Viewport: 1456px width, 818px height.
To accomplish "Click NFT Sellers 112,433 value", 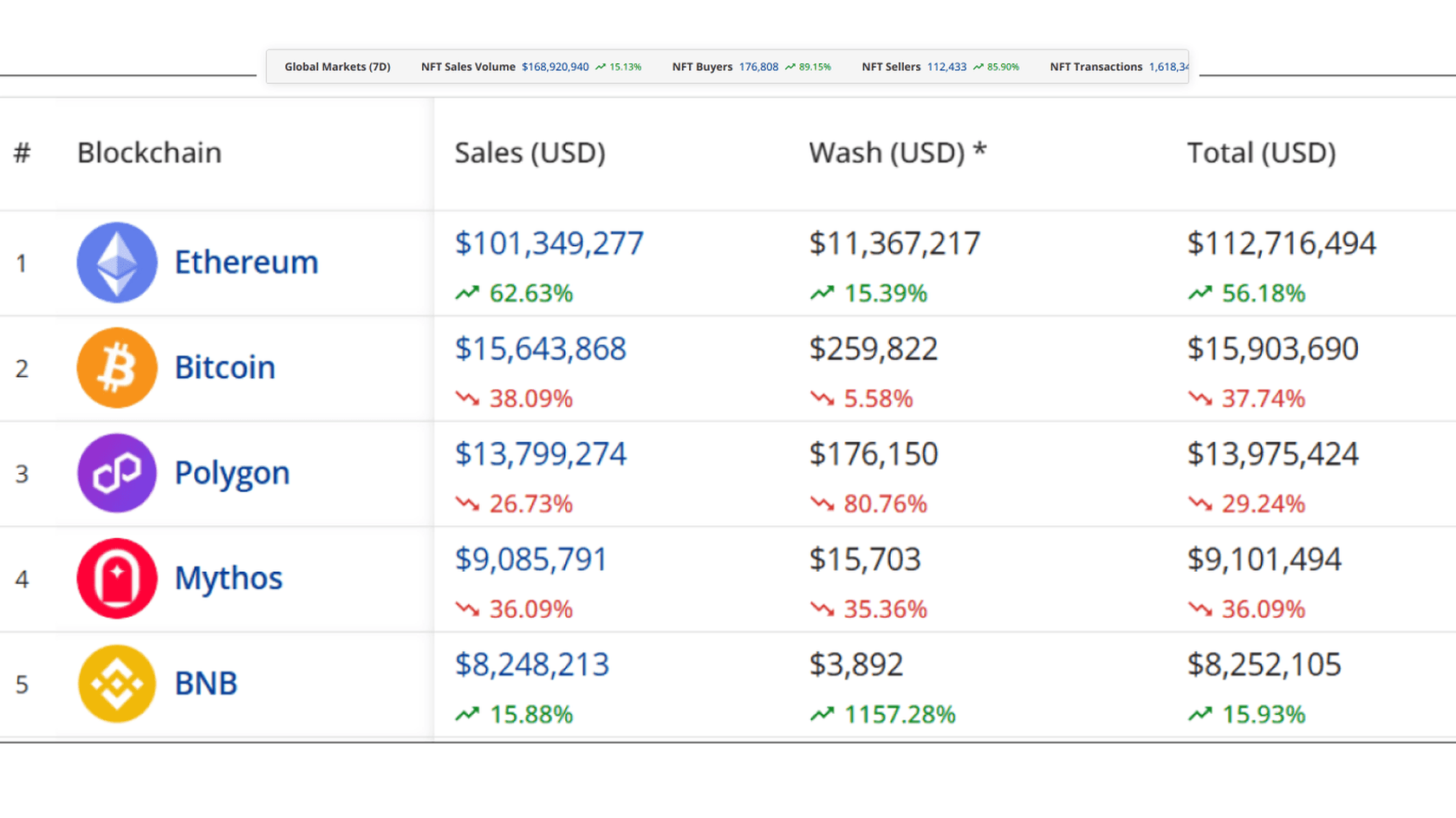I will [x=946, y=67].
